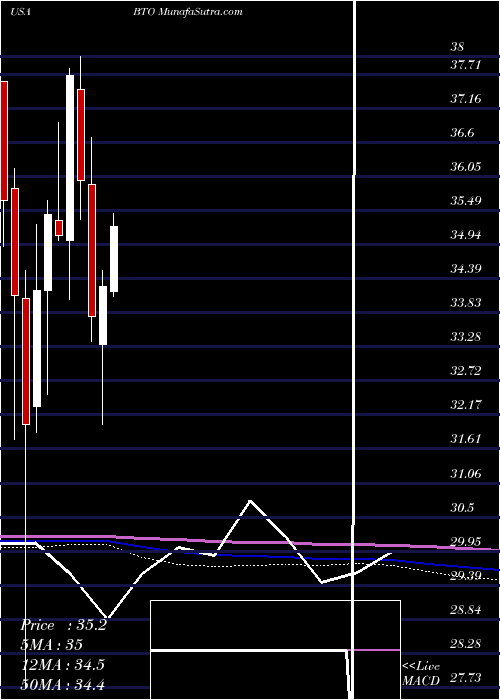This screenshot has height=700, width=500.
Task: Click the 32.72 price axis label
Action: [x=465, y=371]
